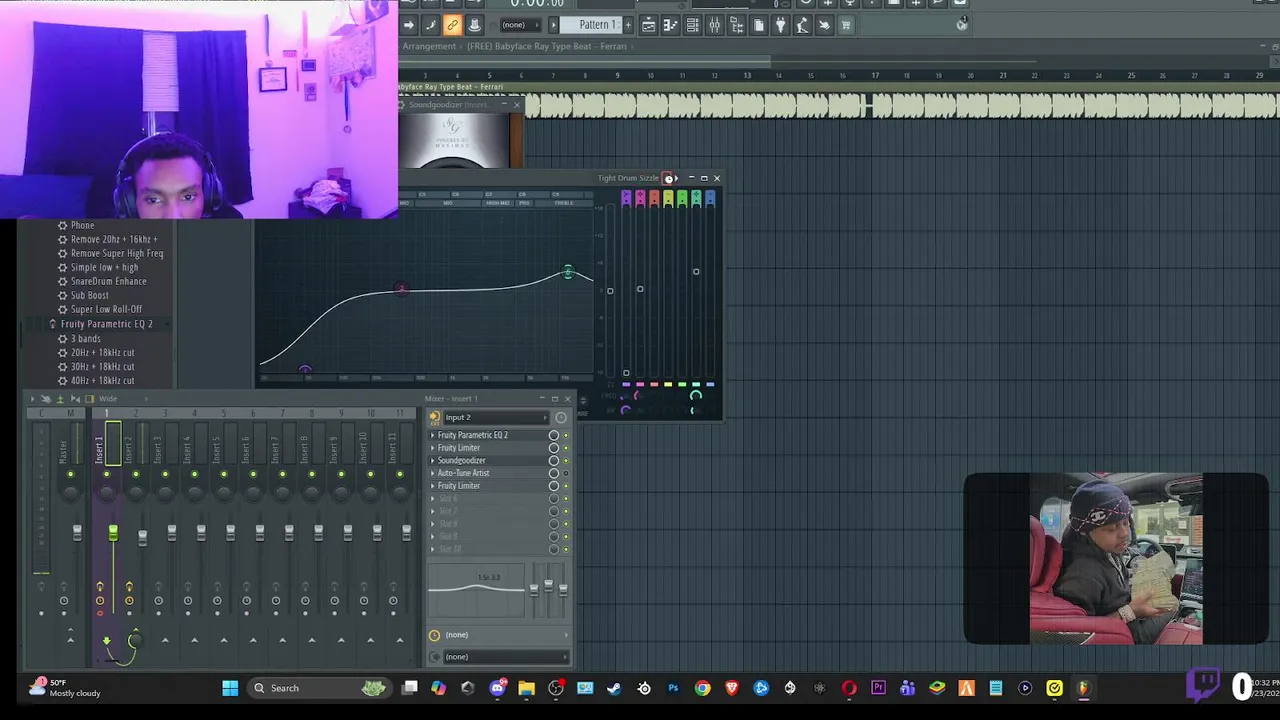Screen dimensions: 1280x720
Task: Open Fruity Parametric EQ 2 slot options arrow
Action: [433, 435]
